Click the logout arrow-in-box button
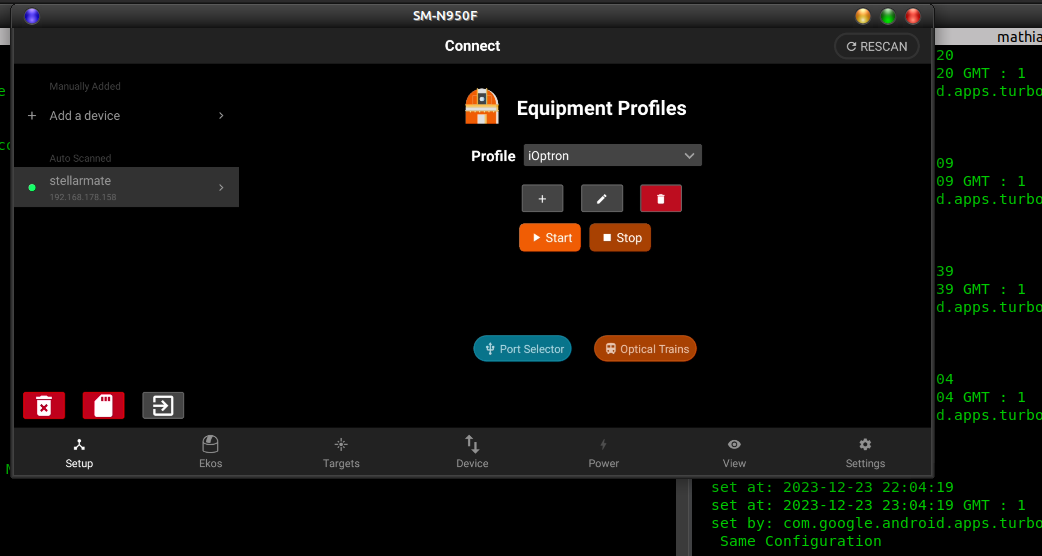The width and height of the screenshot is (1042, 556). point(163,405)
